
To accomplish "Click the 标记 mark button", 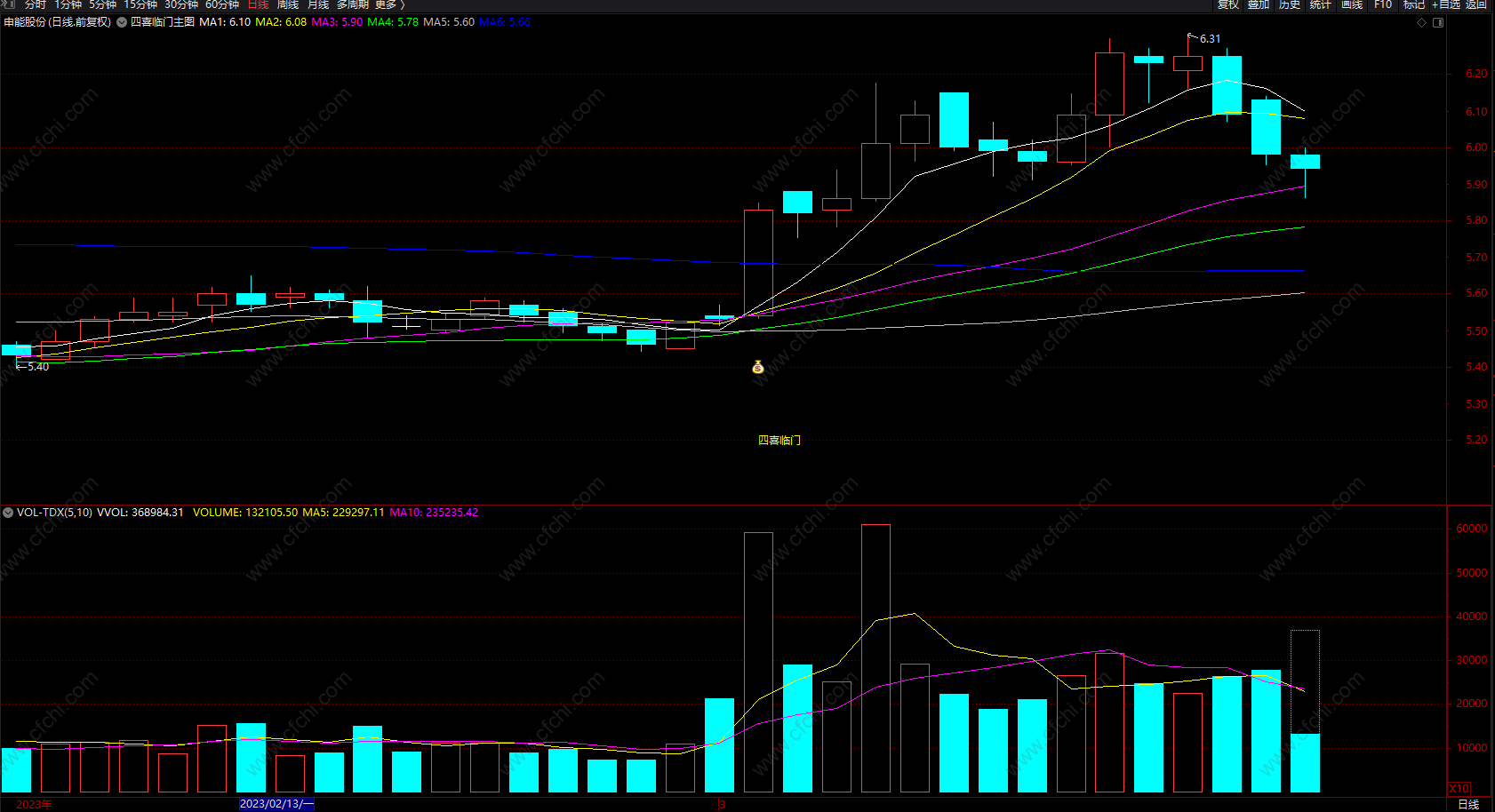I will tap(1413, 4).
